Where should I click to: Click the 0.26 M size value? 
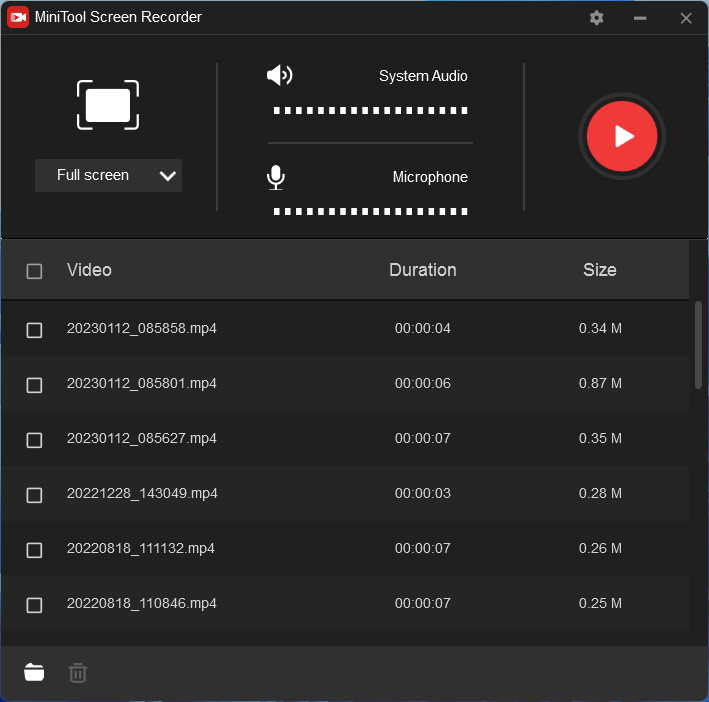pyautogui.click(x=600, y=548)
